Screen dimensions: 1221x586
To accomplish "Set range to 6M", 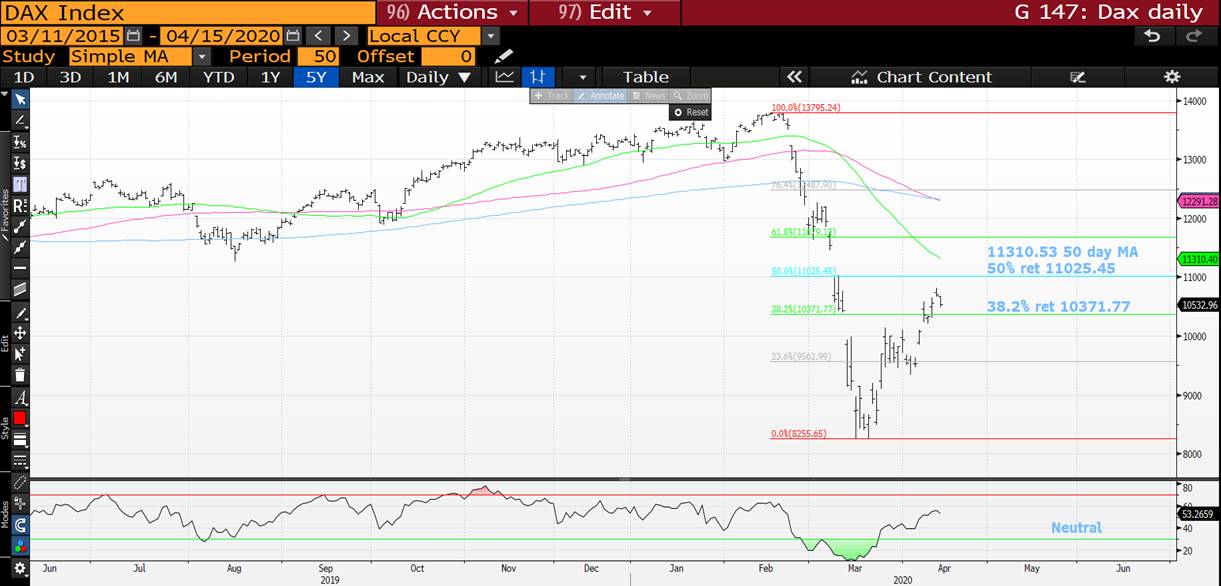I will (166, 77).
